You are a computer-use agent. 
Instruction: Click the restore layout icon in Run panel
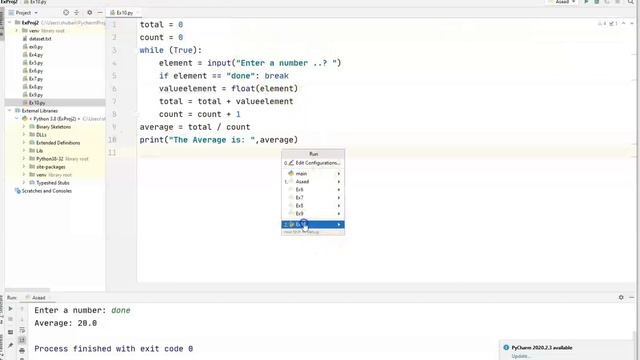point(11,332)
